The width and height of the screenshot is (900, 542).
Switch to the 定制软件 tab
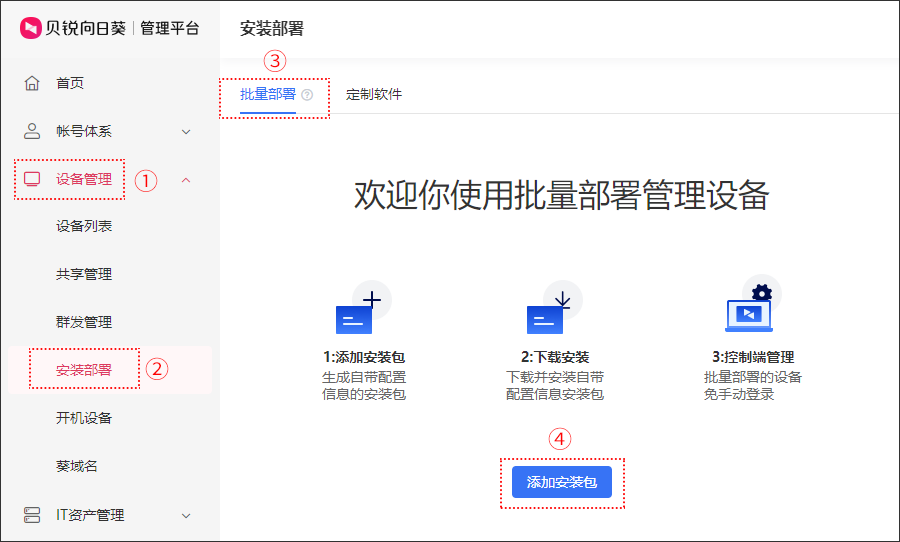(374, 94)
